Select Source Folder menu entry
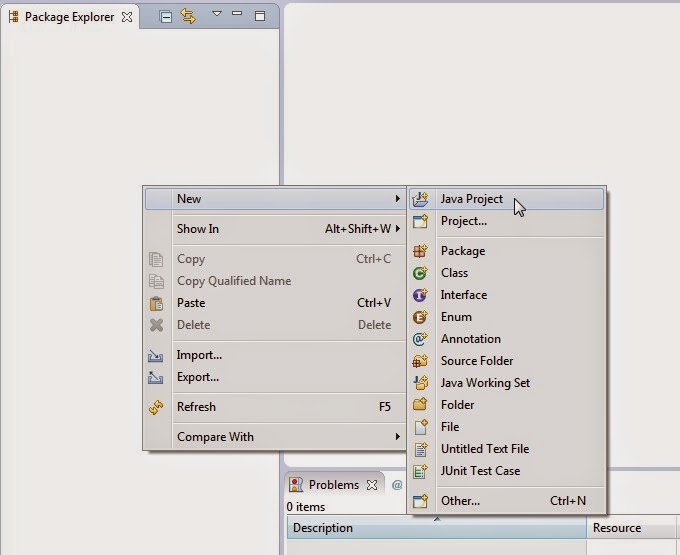The height and width of the screenshot is (555, 680). pos(507,361)
